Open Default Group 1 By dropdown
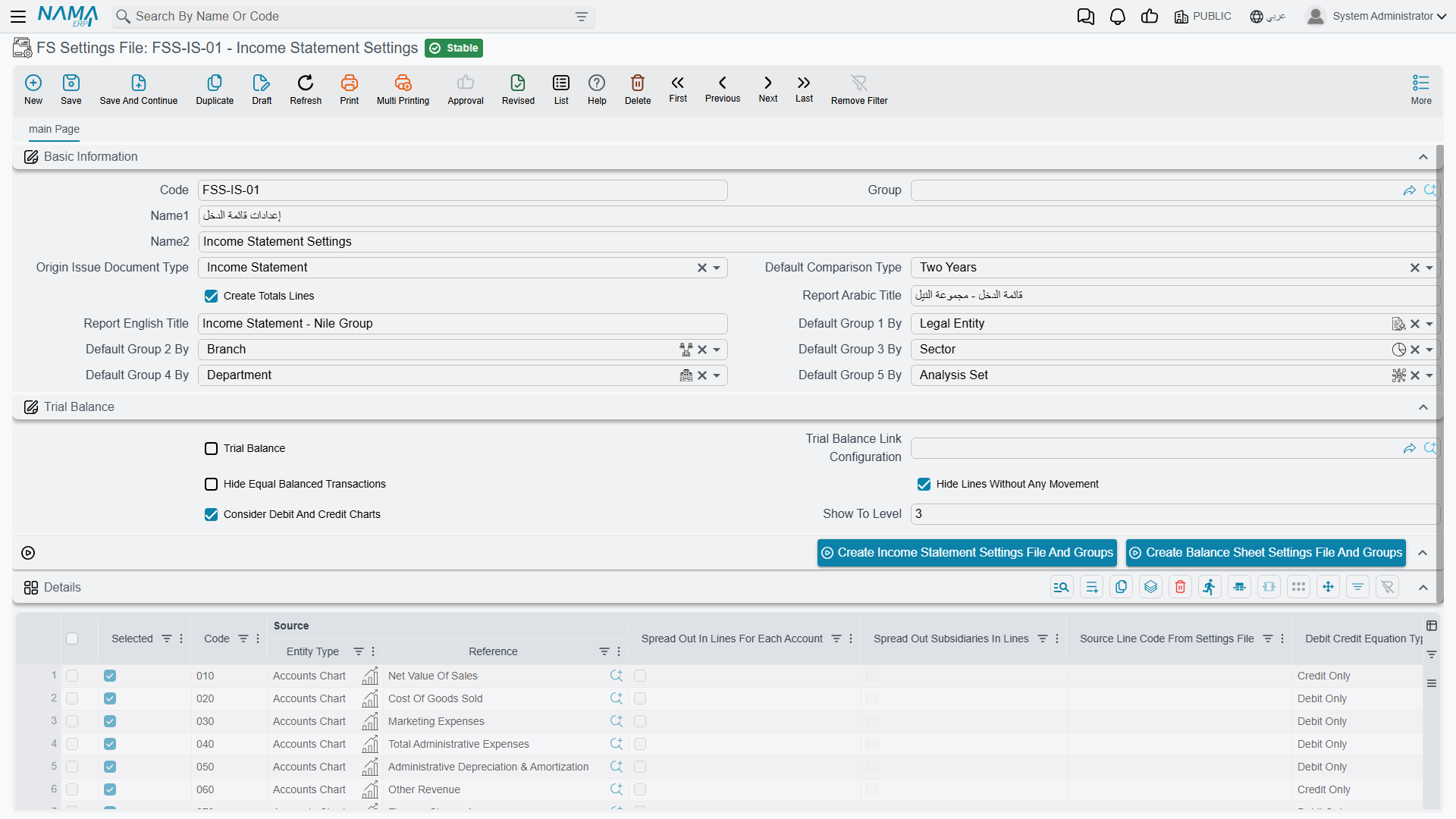The image size is (1456, 819). (1429, 324)
